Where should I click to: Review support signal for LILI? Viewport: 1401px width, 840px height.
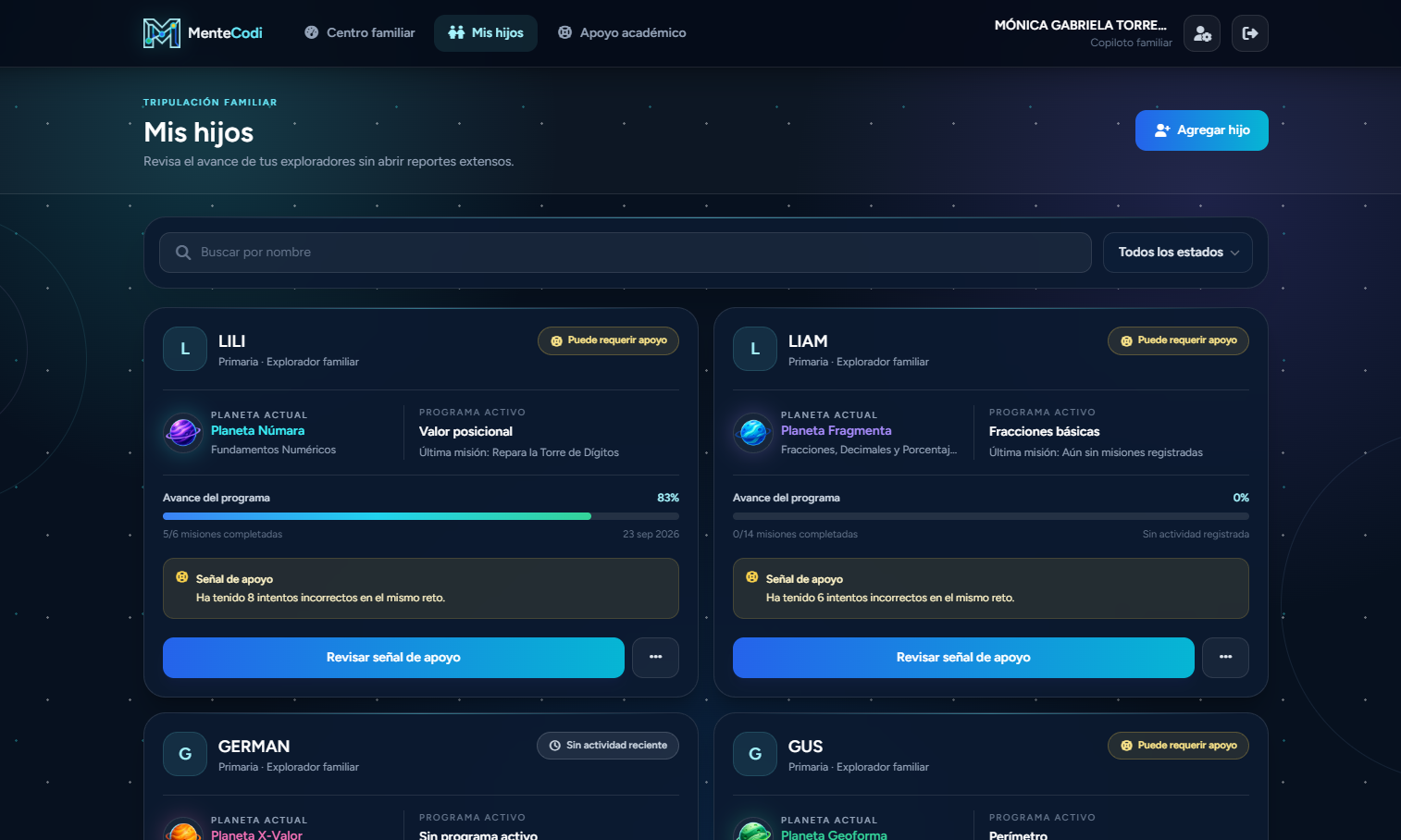point(393,658)
